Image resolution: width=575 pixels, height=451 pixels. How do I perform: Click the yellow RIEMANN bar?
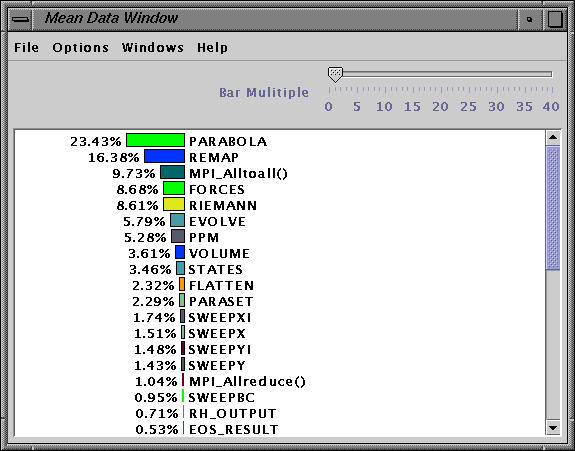pyautogui.click(x=174, y=204)
